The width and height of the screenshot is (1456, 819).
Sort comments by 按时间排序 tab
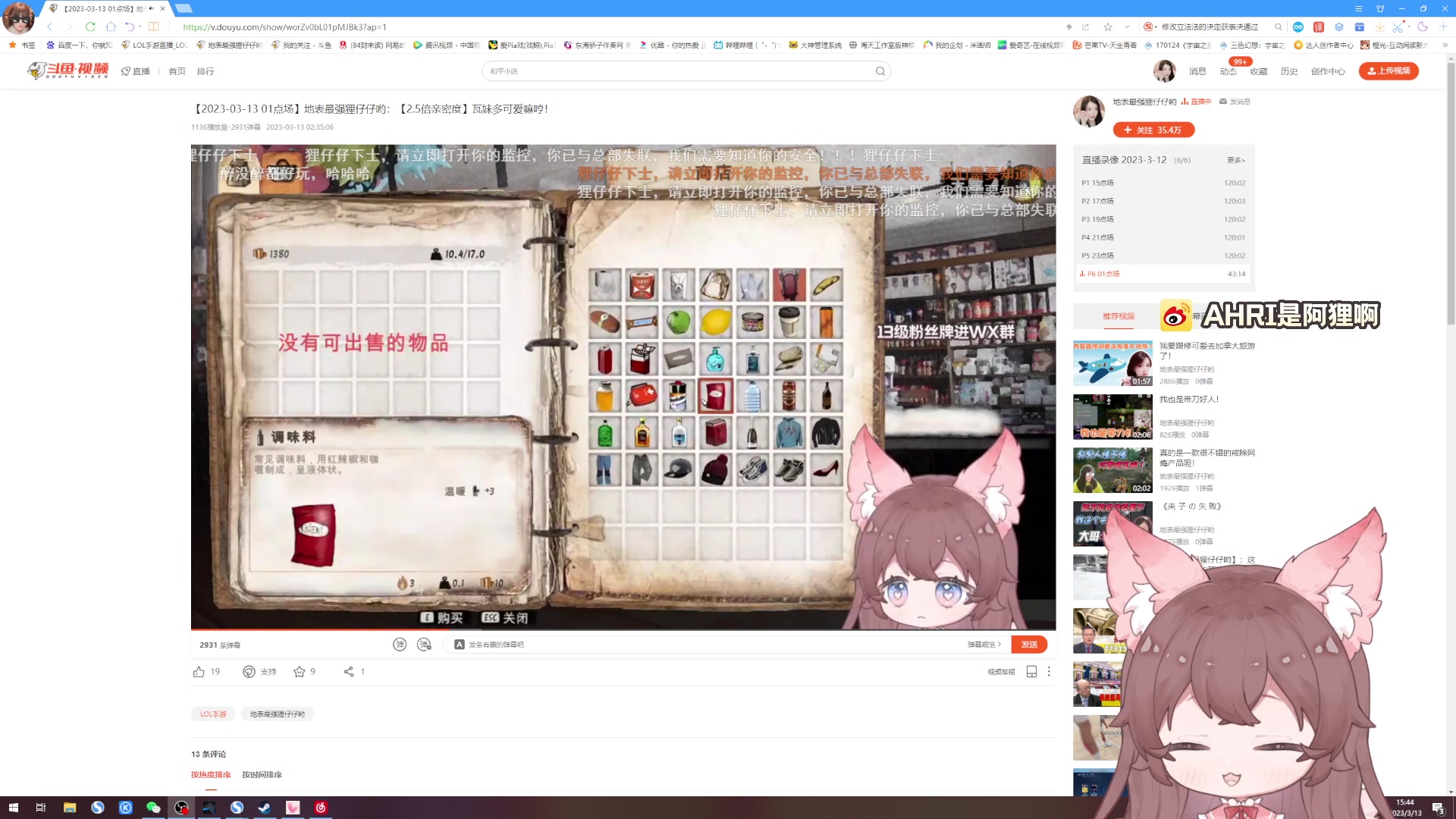(262, 775)
